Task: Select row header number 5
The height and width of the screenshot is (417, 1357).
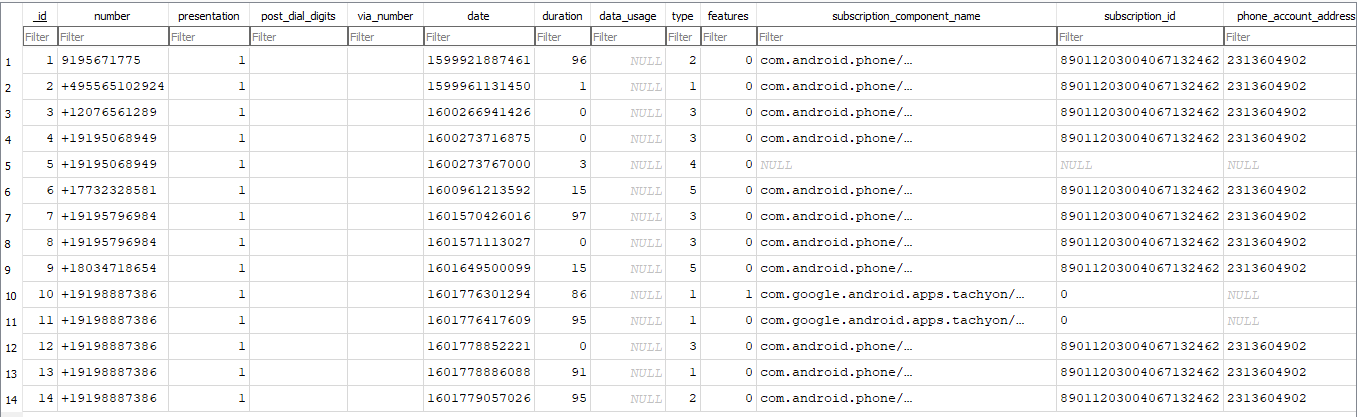Action: tap(11, 164)
